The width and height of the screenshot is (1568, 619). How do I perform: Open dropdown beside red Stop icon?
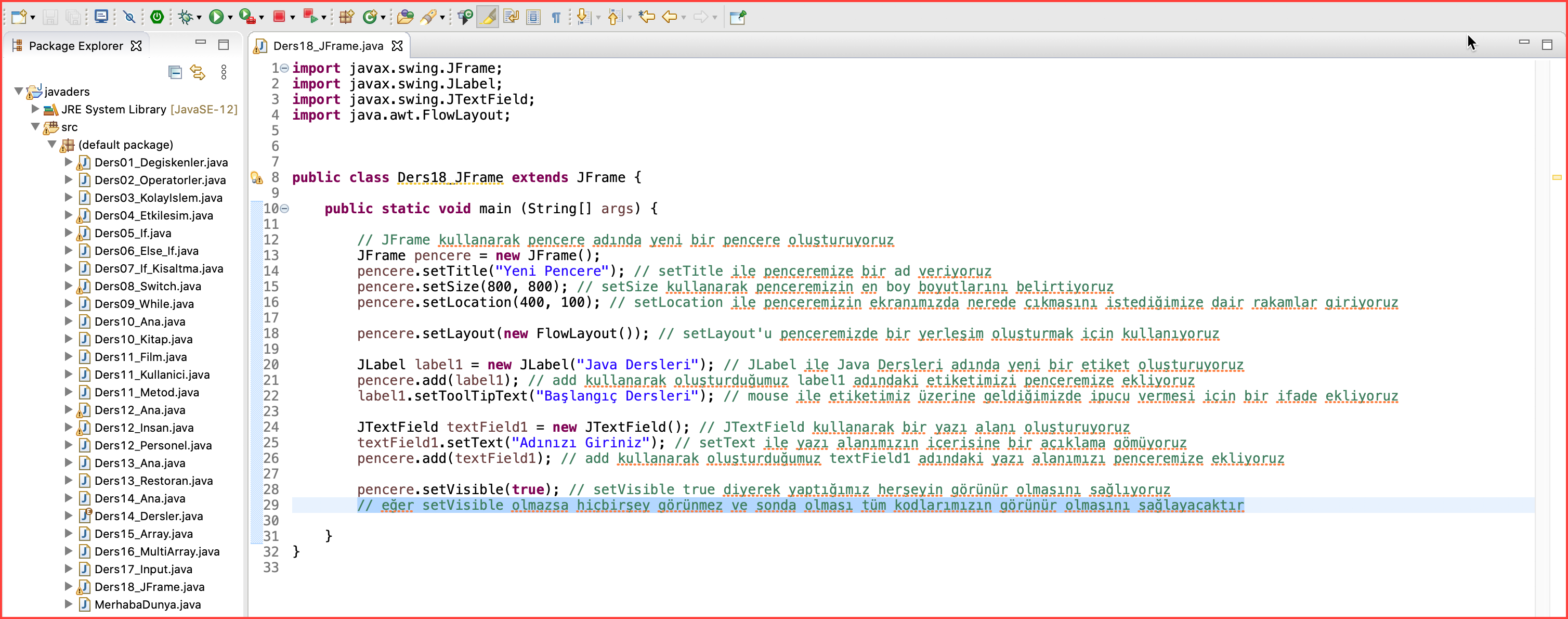[293, 18]
